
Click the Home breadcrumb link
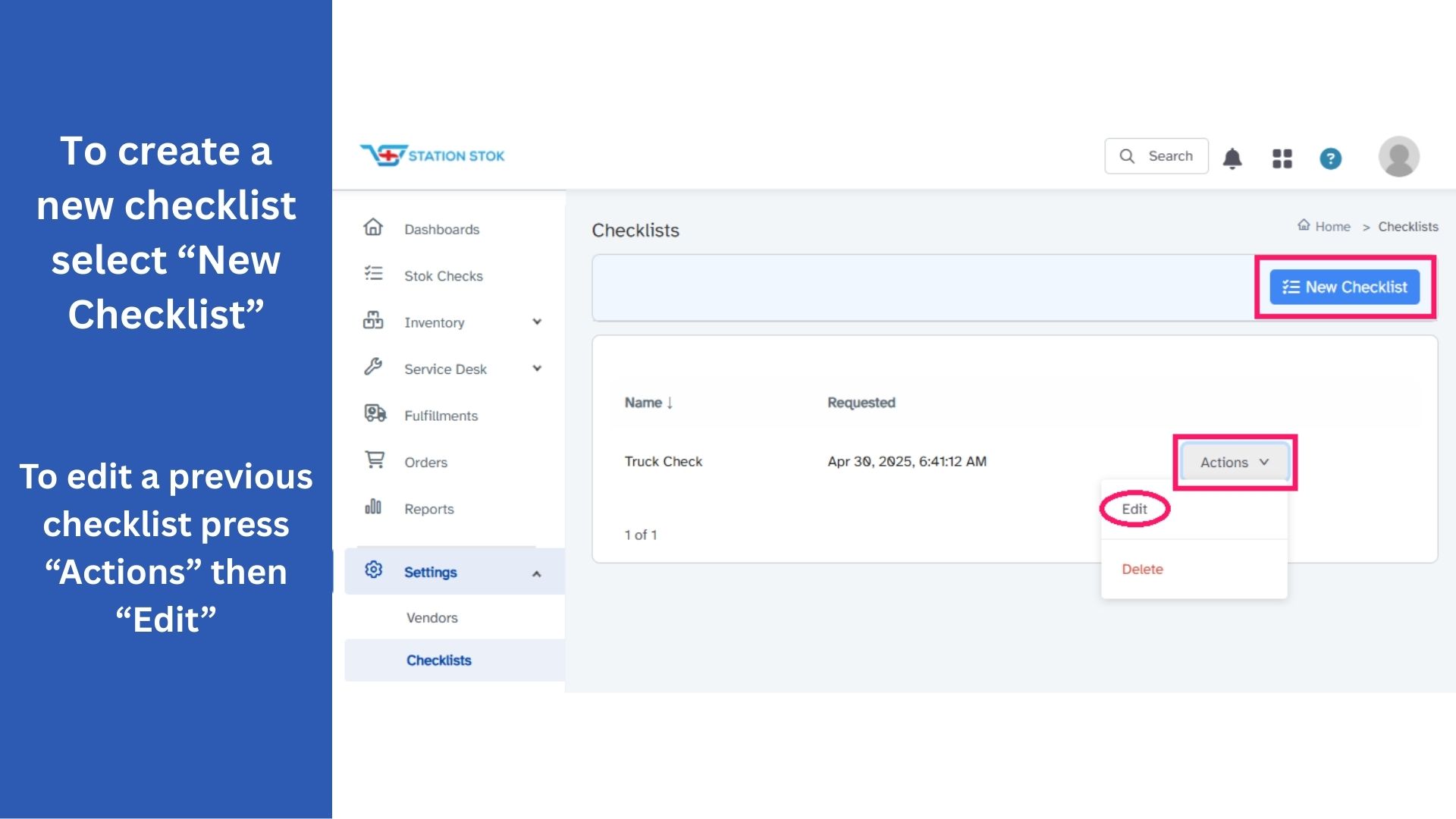point(1332,226)
